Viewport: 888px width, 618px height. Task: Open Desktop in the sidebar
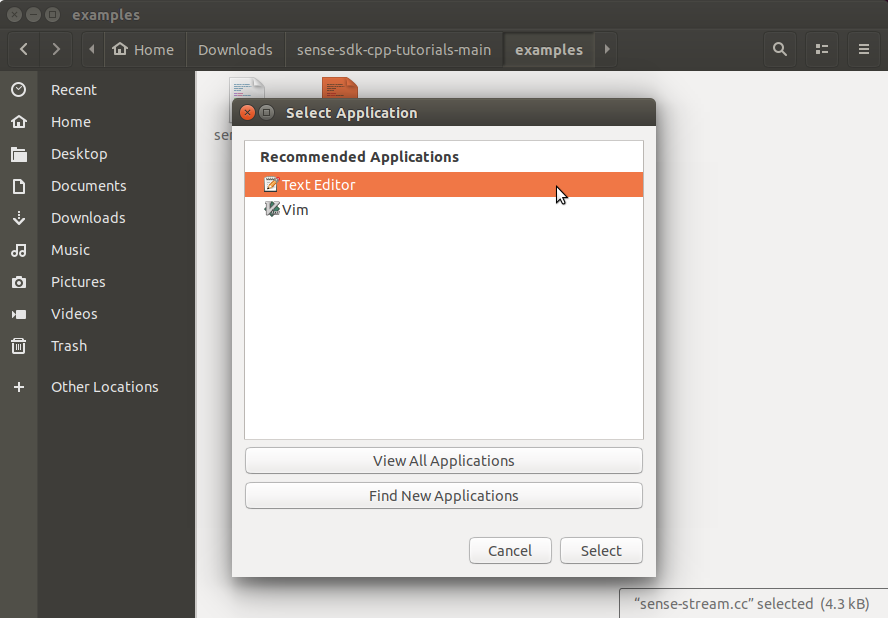[79, 154]
